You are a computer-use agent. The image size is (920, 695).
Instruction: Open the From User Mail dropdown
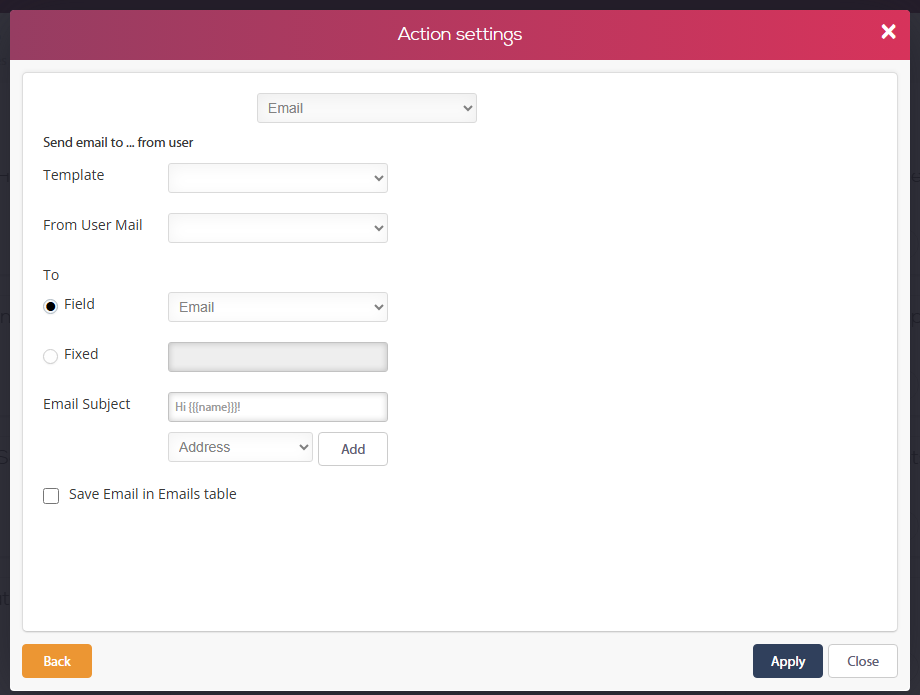tap(278, 228)
